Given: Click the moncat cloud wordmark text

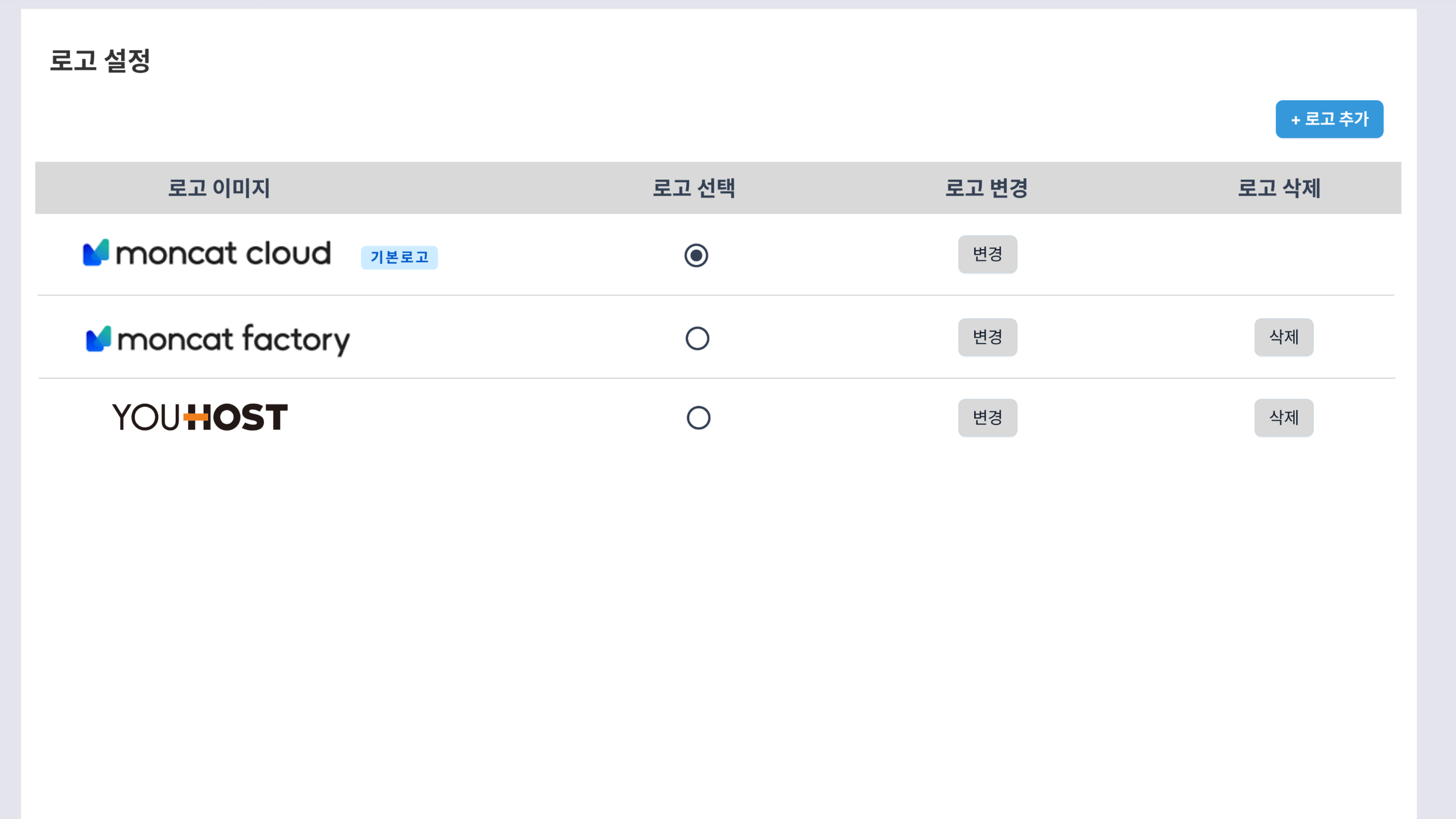Looking at the screenshot, I should click(x=224, y=254).
